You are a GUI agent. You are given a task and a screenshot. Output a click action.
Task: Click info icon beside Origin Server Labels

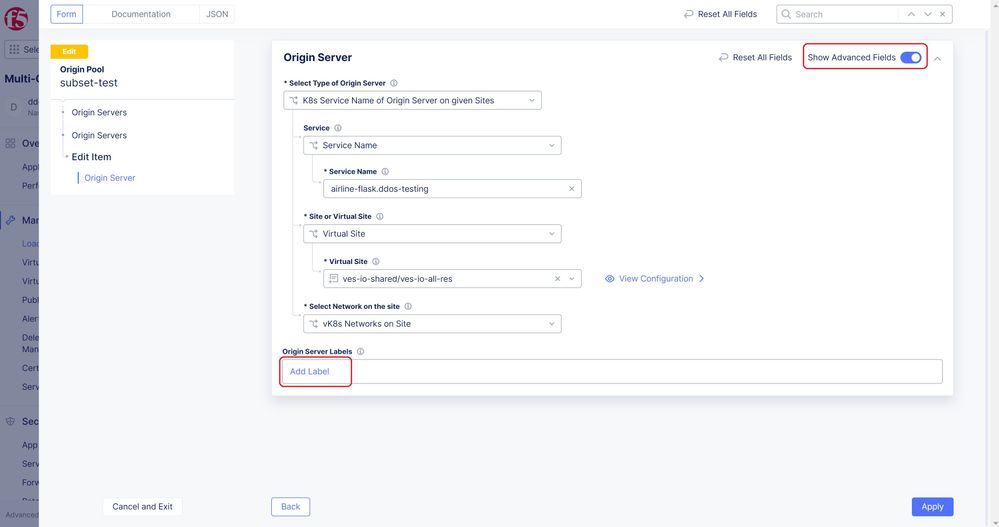[x=360, y=352]
